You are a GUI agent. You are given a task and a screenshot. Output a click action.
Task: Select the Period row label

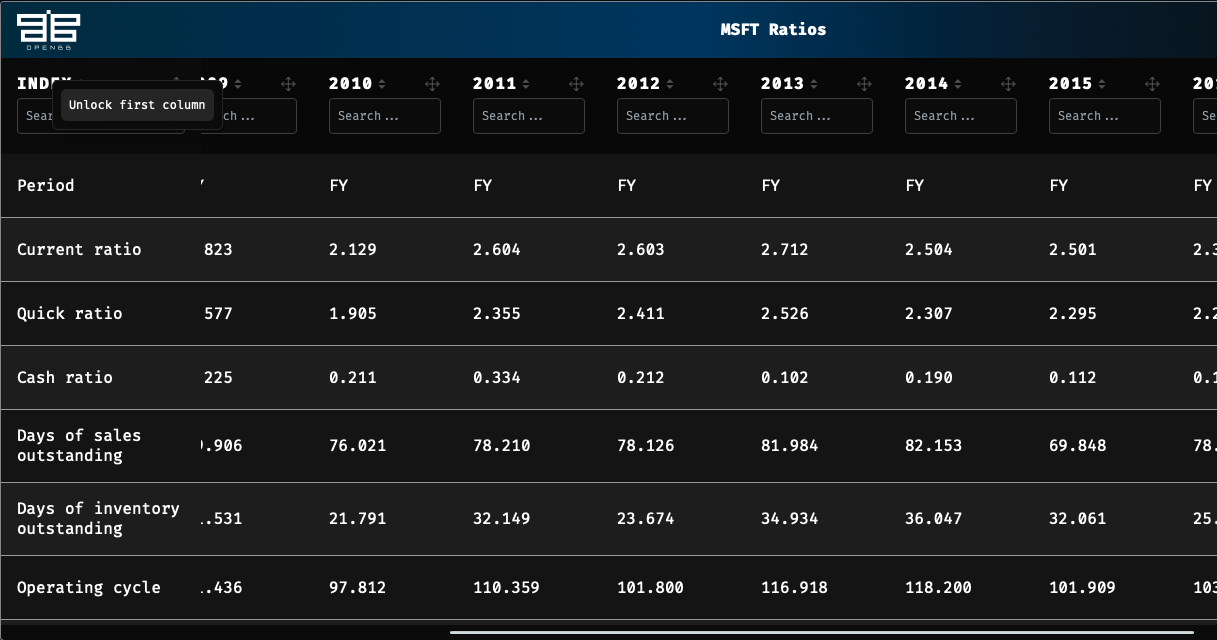click(46, 185)
